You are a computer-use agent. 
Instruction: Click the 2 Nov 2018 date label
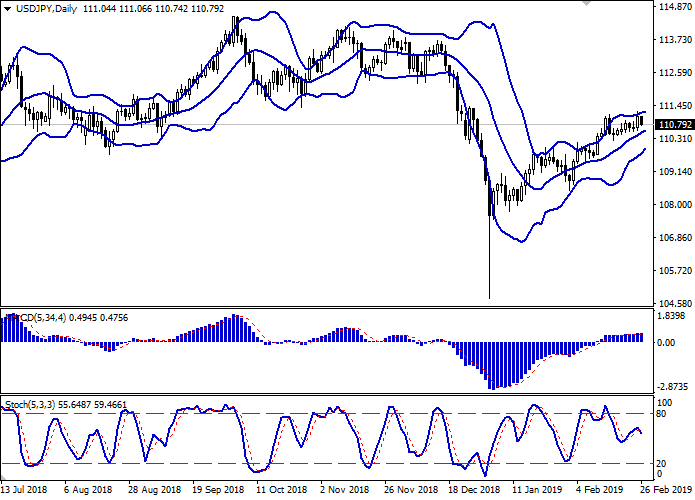[x=343, y=492]
